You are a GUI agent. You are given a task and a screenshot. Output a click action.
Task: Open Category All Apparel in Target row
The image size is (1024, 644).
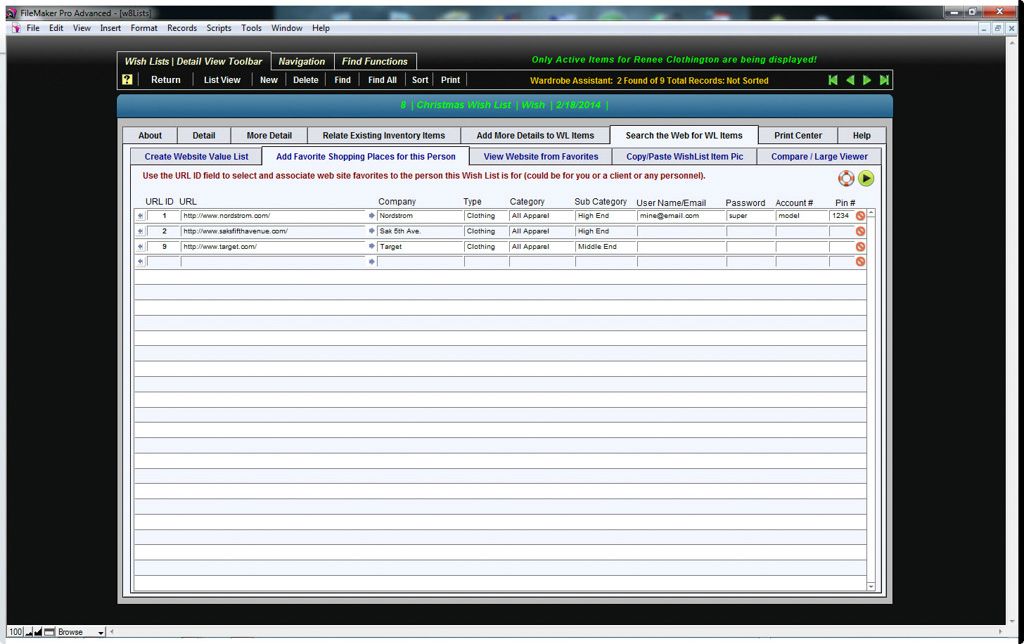(x=541, y=247)
